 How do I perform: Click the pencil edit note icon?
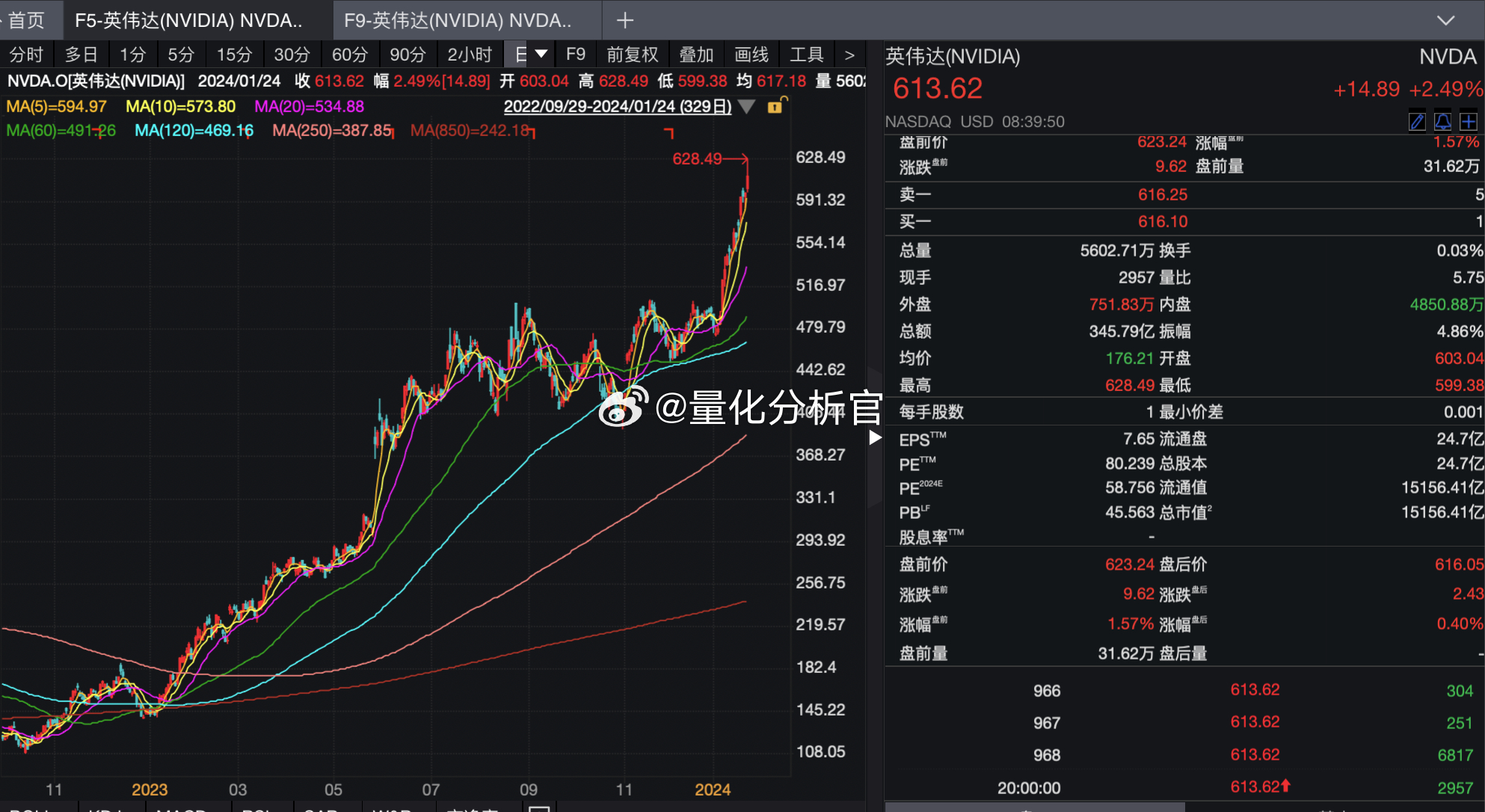coord(1417,121)
